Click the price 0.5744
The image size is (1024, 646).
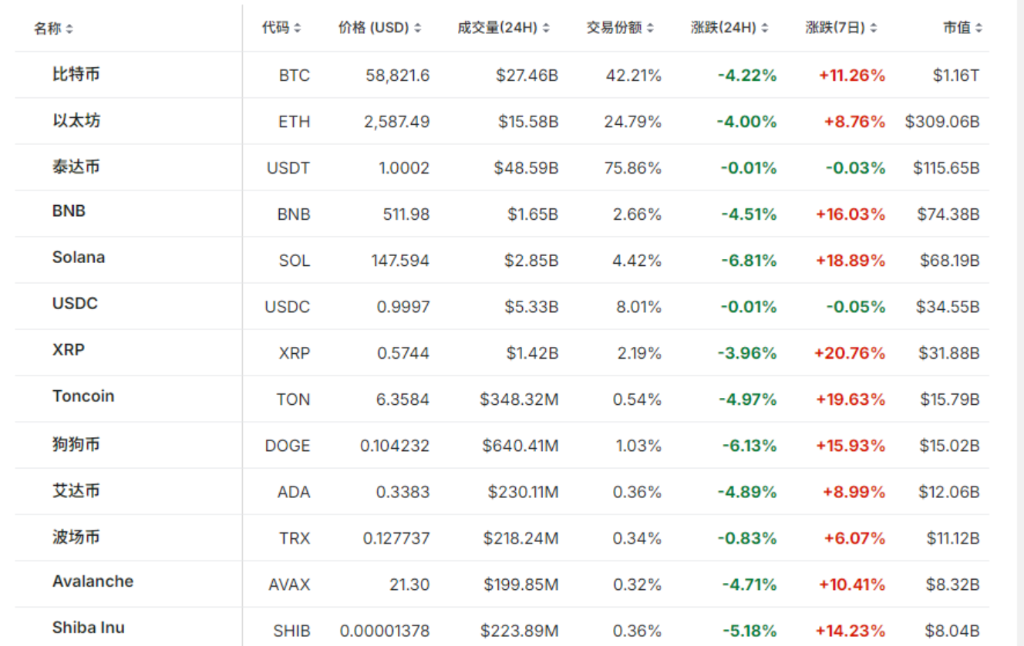403,353
